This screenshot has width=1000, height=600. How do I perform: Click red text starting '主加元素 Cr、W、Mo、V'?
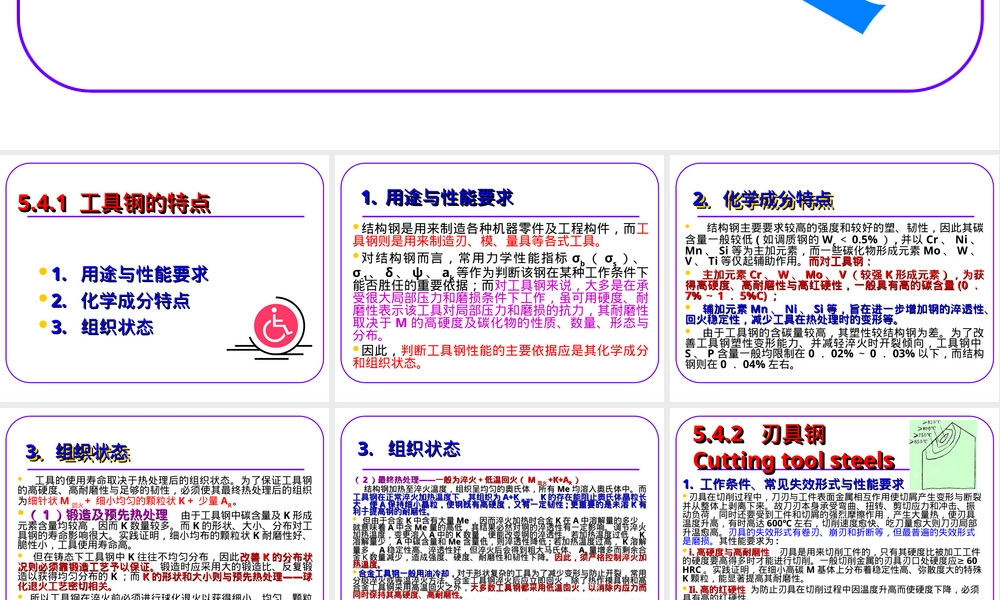tap(835, 285)
